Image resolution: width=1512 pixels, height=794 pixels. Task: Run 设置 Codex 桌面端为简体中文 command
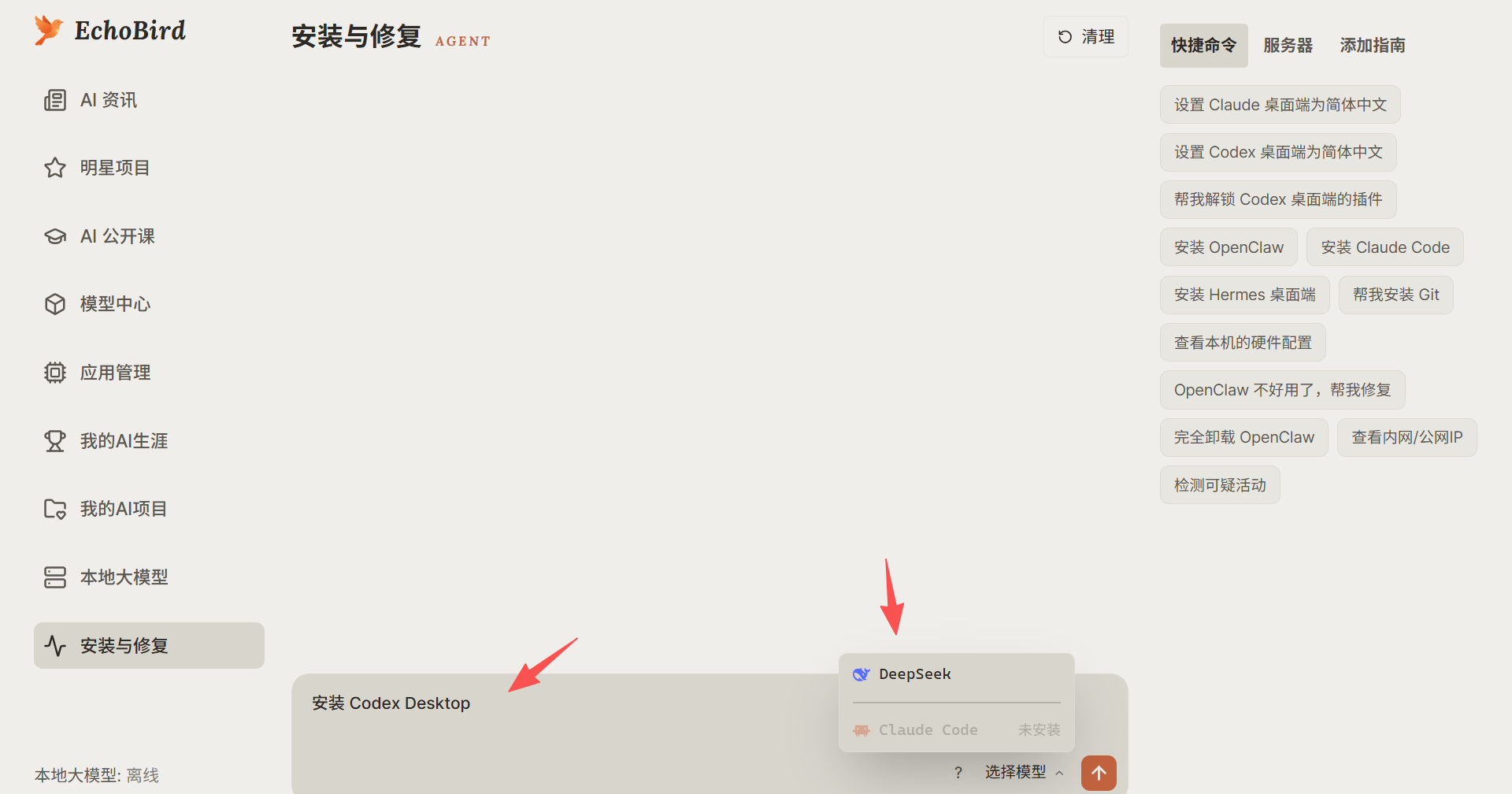click(x=1278, y=152)
